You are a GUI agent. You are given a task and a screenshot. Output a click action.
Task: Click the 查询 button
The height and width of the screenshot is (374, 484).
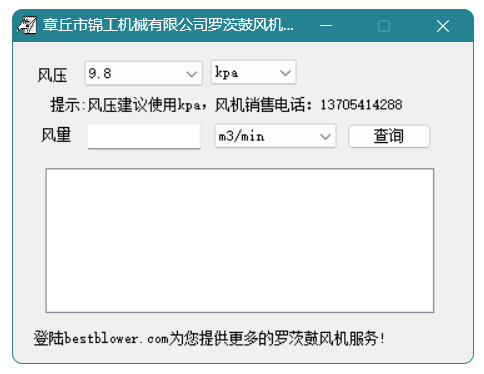click(x=389, y=136)
